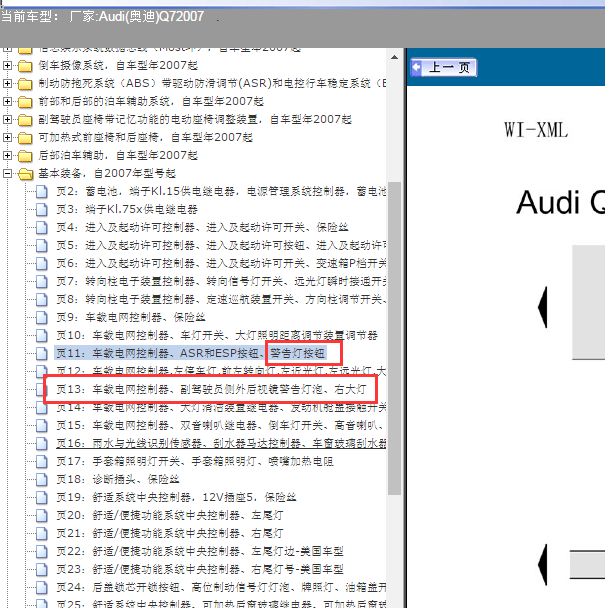Select folder icon of 后部泊车辅助

[x=25, y=156]
